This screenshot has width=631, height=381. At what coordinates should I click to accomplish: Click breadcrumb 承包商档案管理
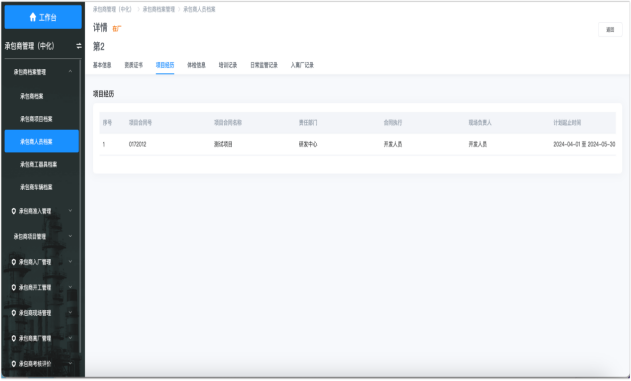159,9
